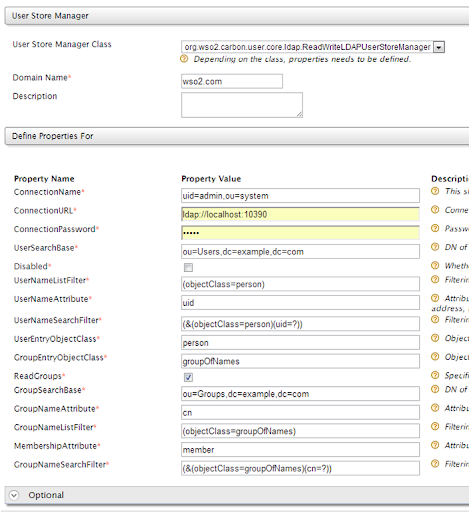Screen dimensions: 469x512
Task: Click the 'User Store Manager' section header
Action: (x=237, y=16)
